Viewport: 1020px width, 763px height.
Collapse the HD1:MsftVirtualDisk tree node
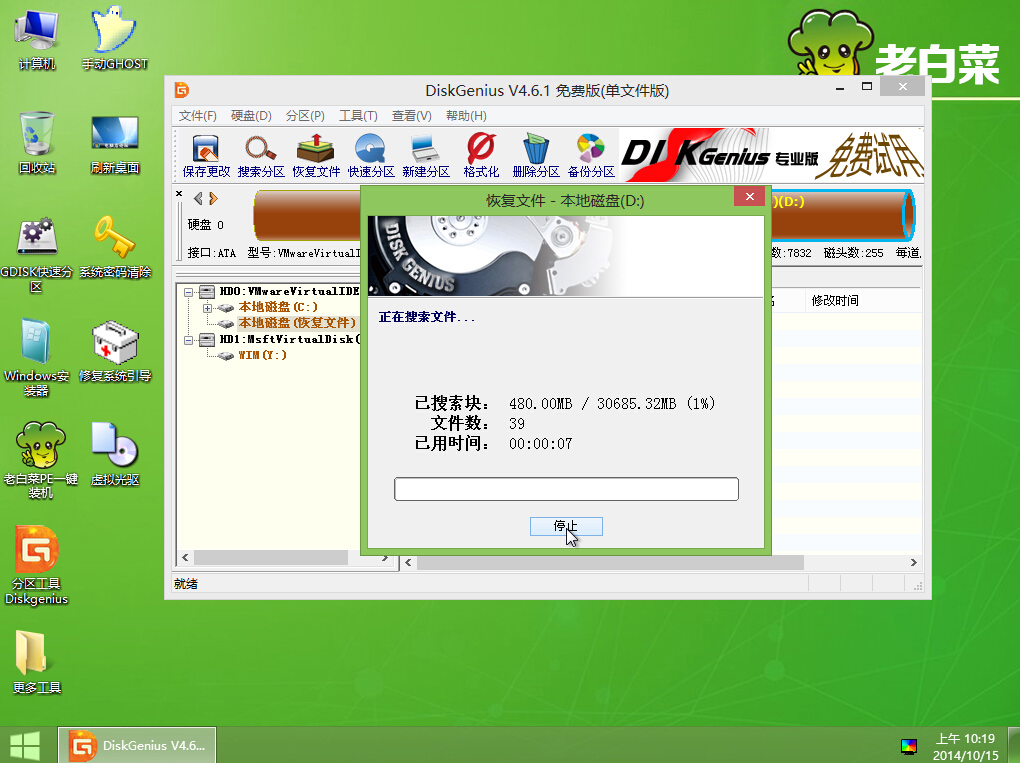pyautogui.click(x=189, y=340)
